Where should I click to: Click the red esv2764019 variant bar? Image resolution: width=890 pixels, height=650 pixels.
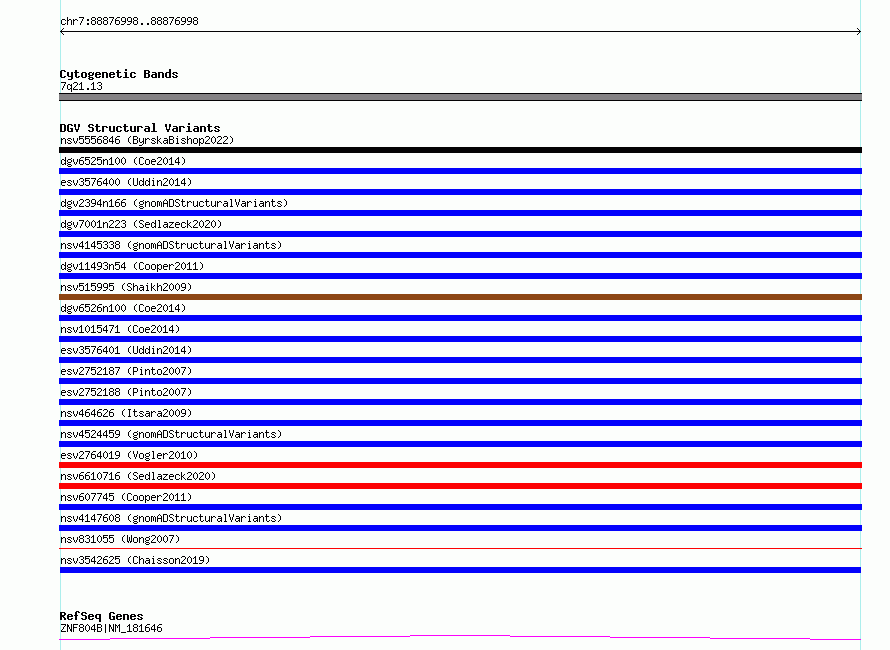click(x=460, y=465)
